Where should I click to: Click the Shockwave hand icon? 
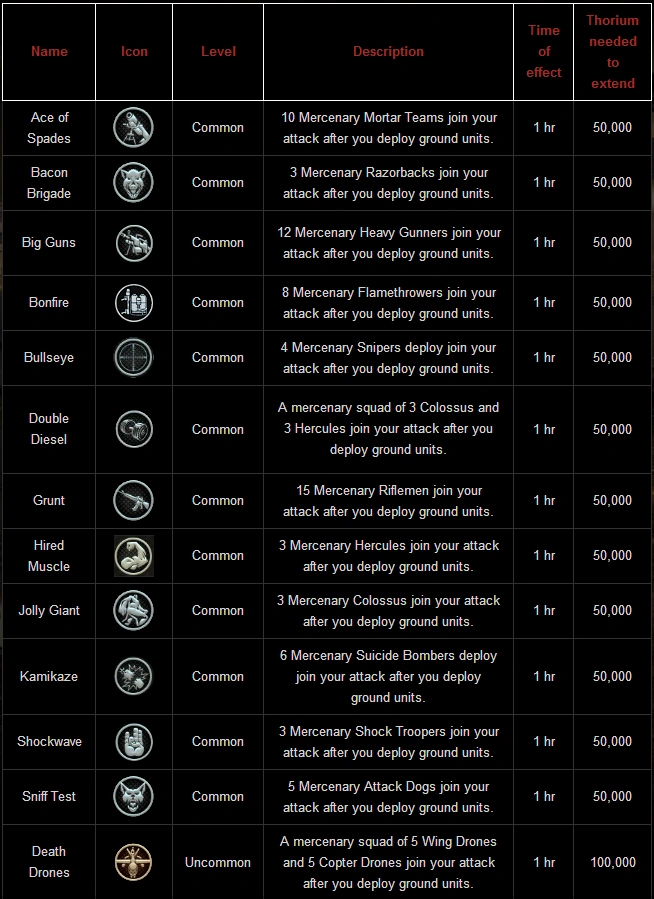133,741
